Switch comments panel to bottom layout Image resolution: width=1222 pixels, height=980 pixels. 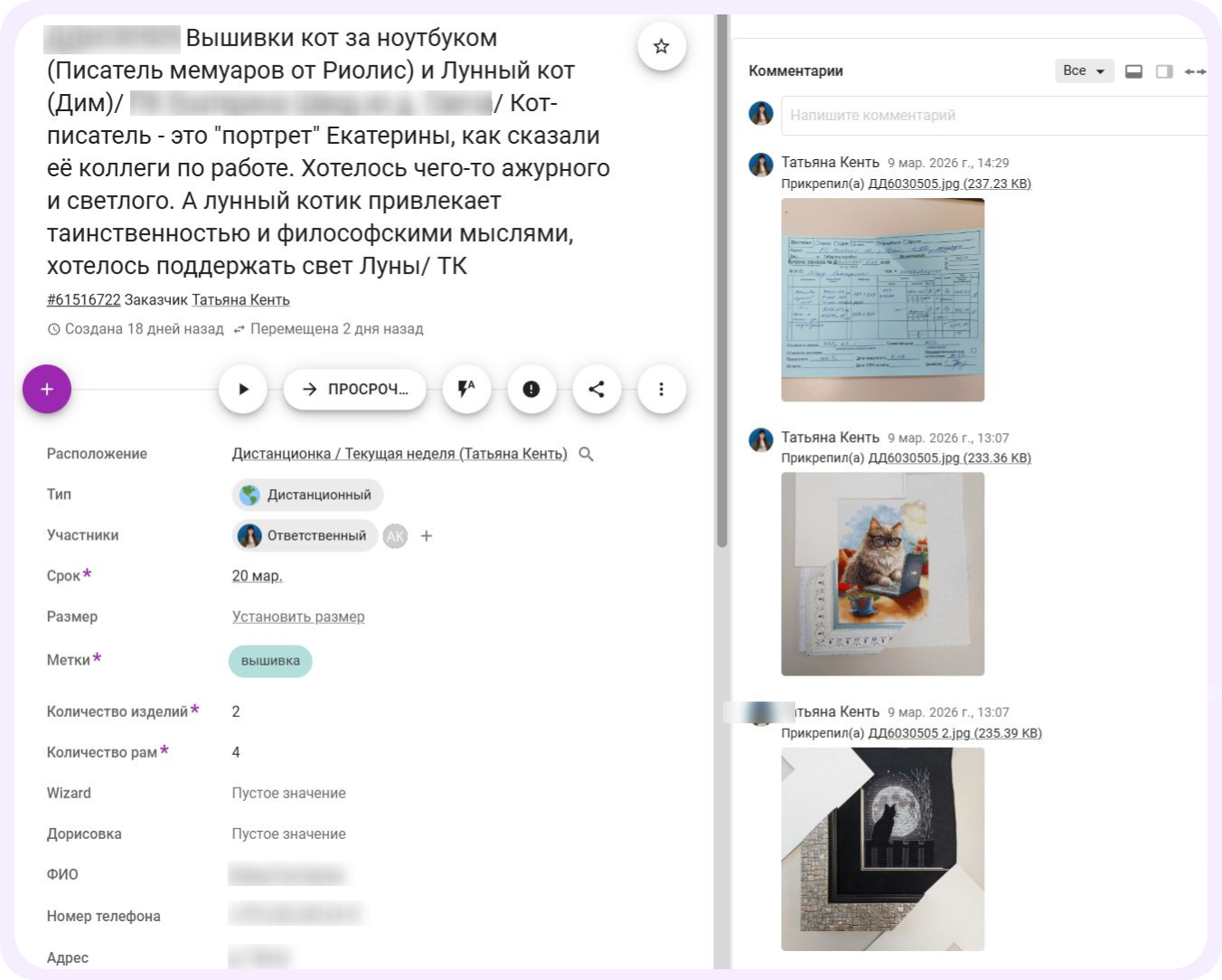click(1133, 71)
